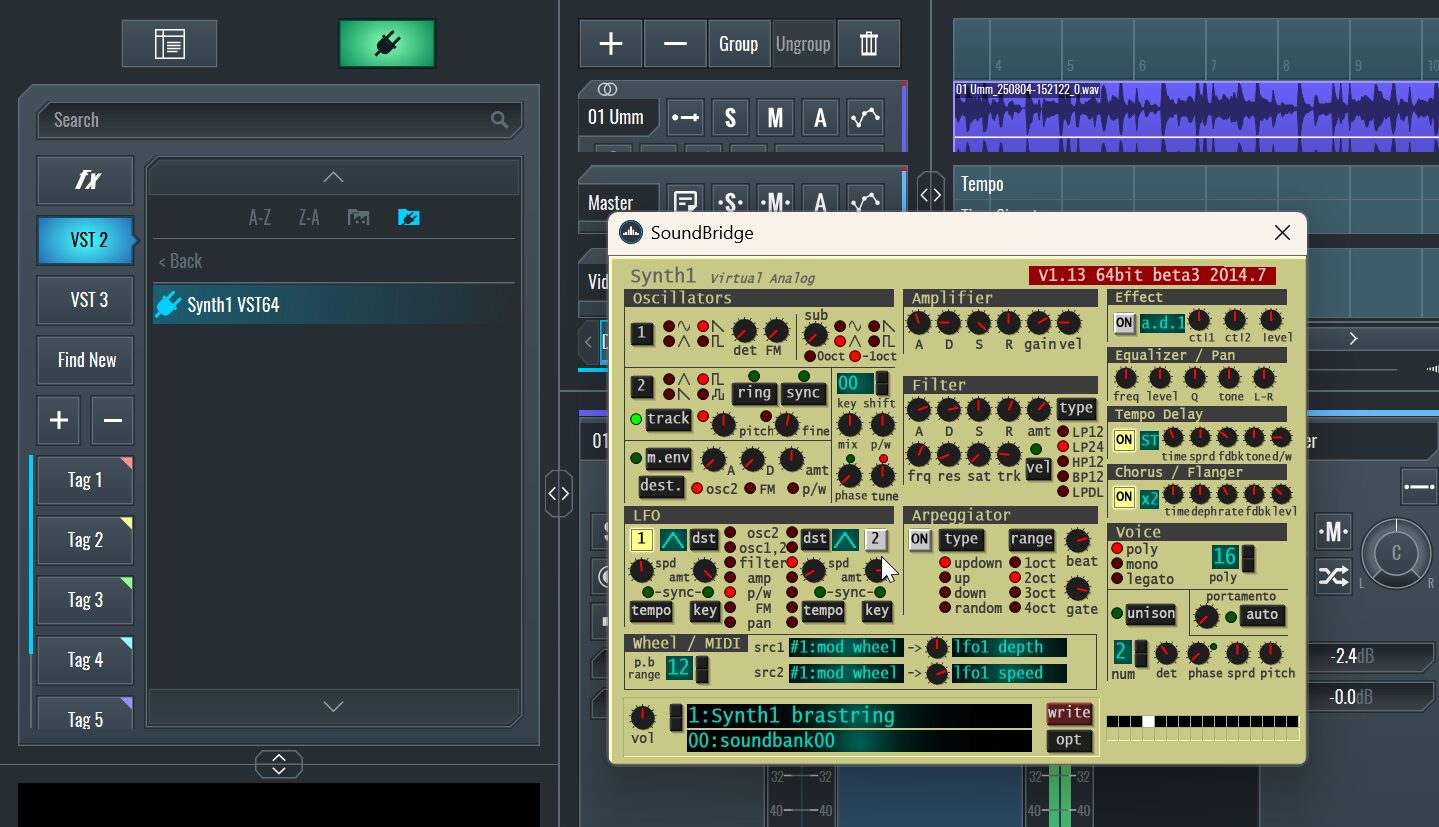
Task: Select mono voice mode
Action: [x=1117, y=564]
